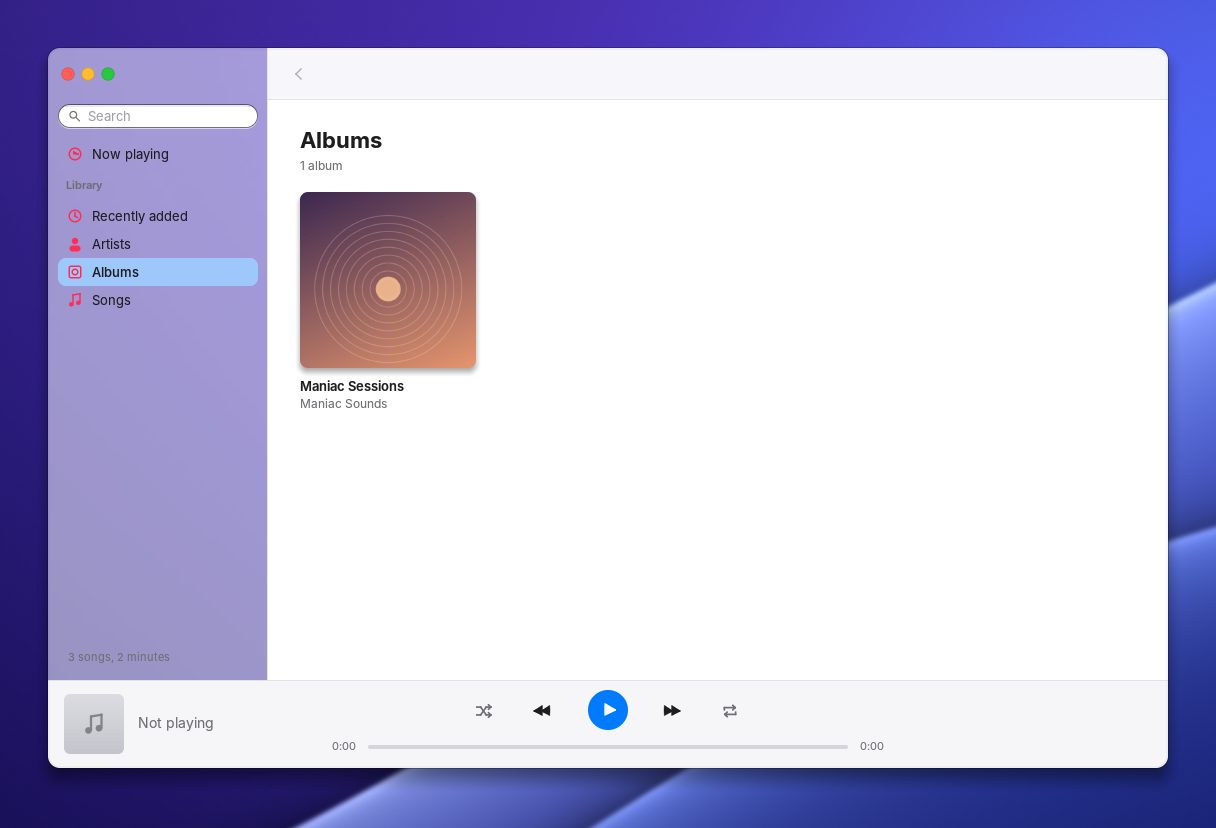This screenshot has height=828, width=1216.
Task: Click the magnifier icon in the search field
Action: click(x=74, y=116)
